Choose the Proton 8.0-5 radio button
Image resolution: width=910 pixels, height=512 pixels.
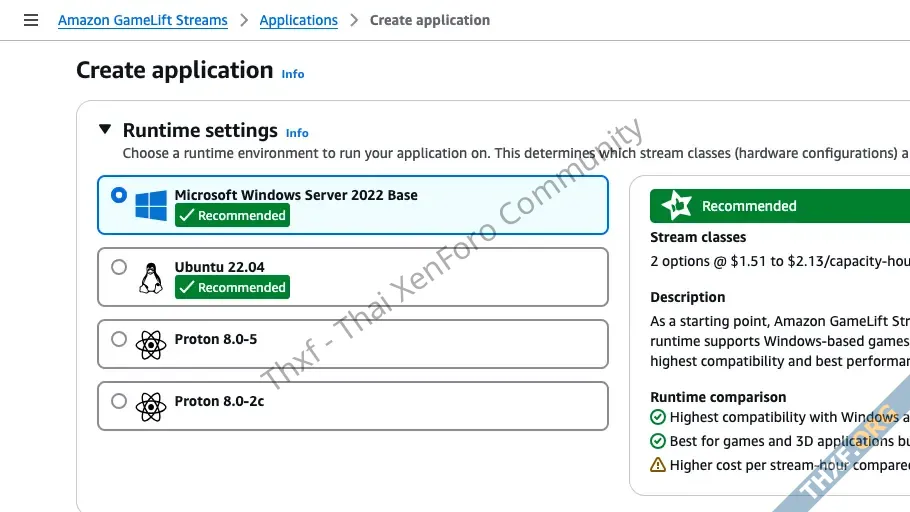(119, 339)
